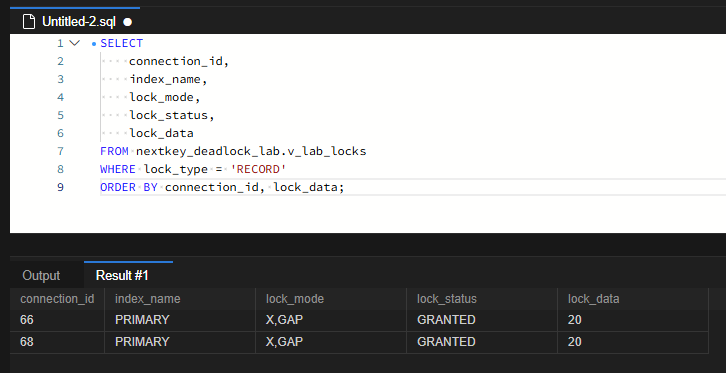
Task: Click the lock_data value 20 in row 68
Action: click(633, 342)
